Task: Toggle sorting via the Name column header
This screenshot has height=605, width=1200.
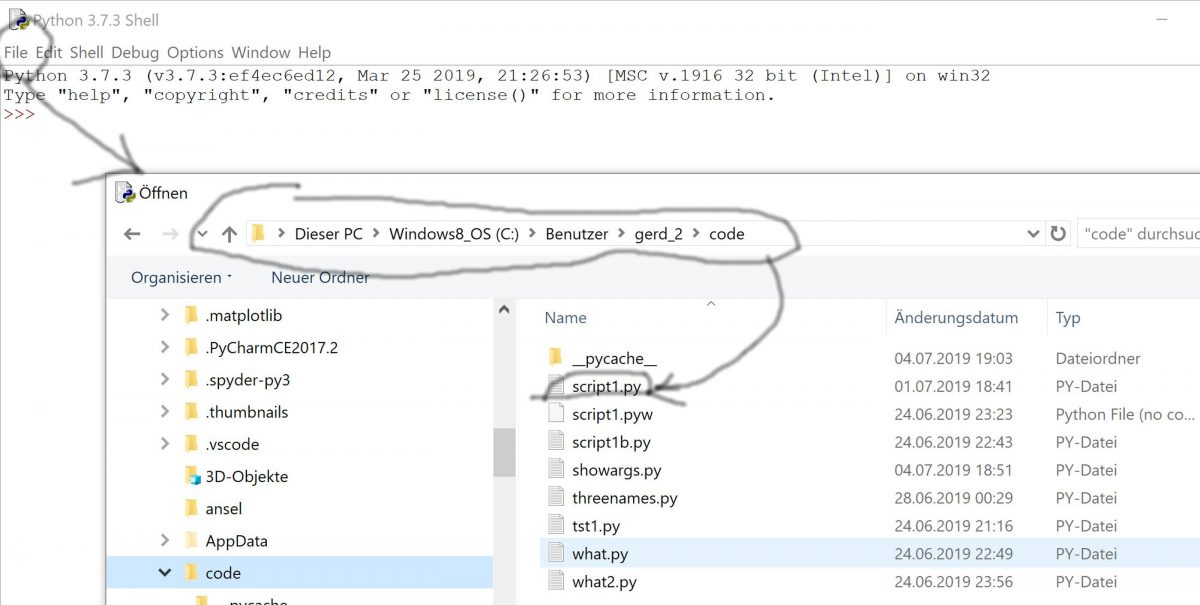Action: tap(565, 317)
